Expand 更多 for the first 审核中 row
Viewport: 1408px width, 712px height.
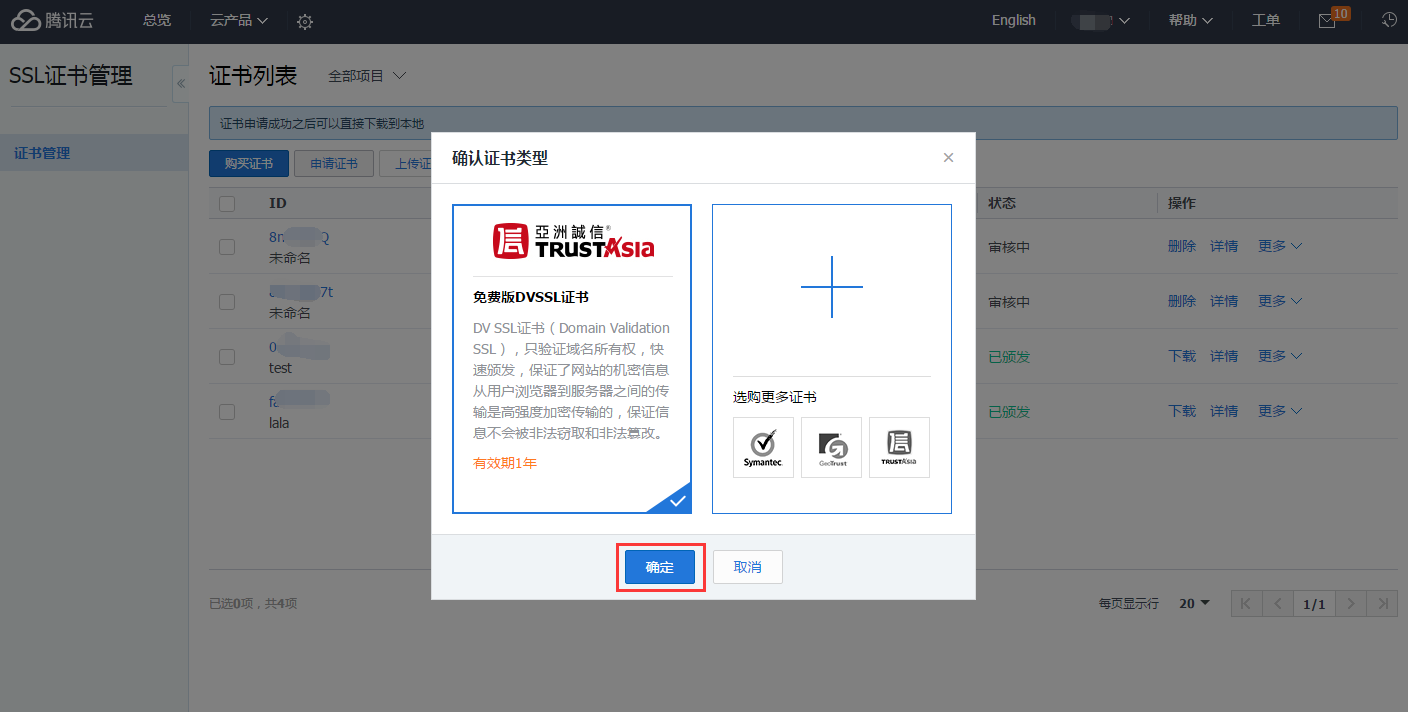(x=1280, y=246)
